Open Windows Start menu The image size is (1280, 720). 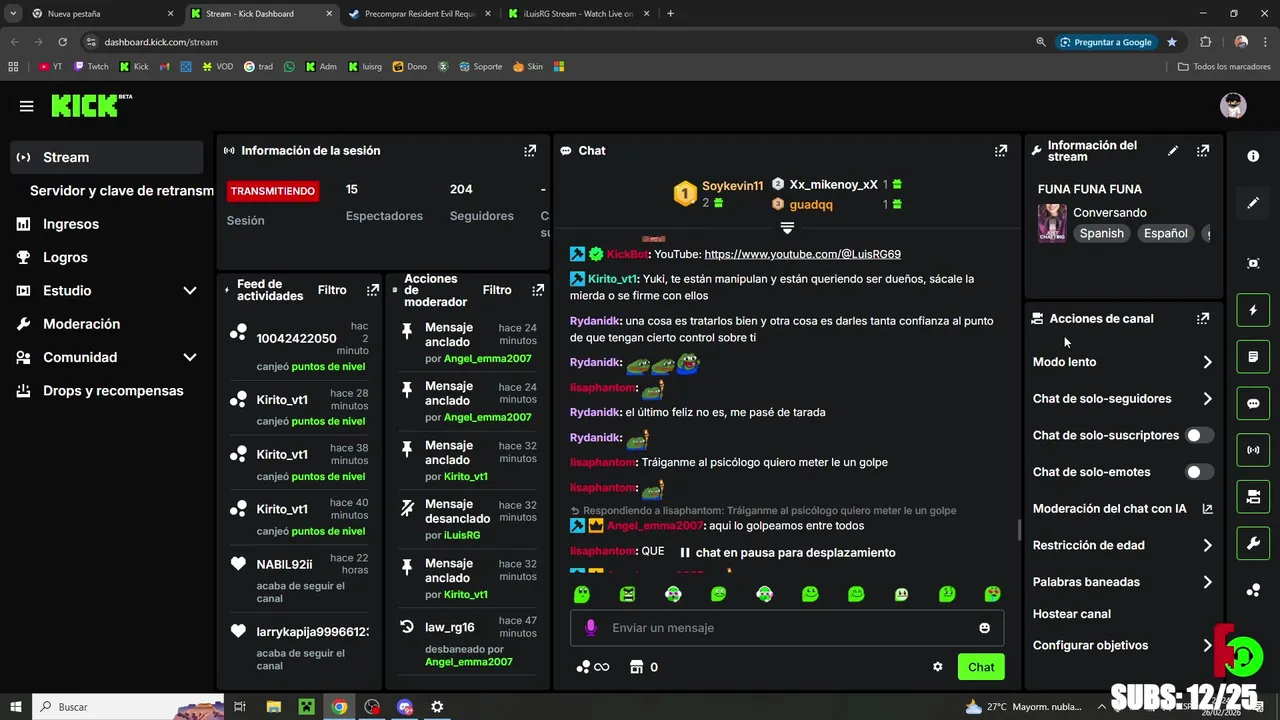coord(16,707)
